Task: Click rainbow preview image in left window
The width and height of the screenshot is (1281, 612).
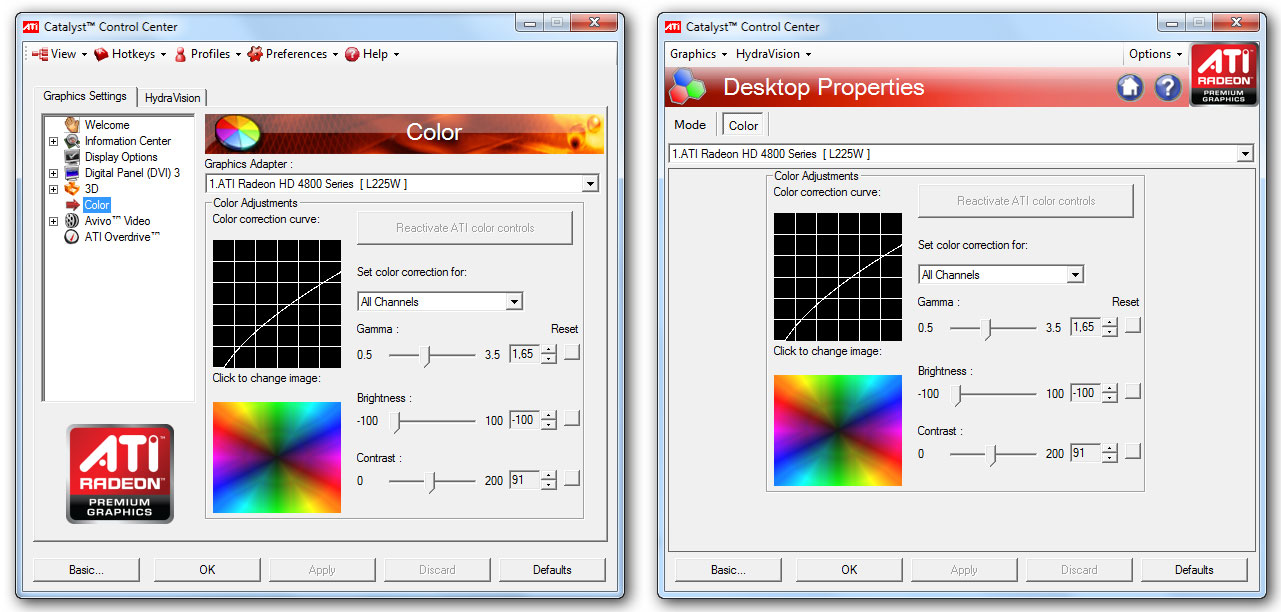Action: [x=277, y=457]
